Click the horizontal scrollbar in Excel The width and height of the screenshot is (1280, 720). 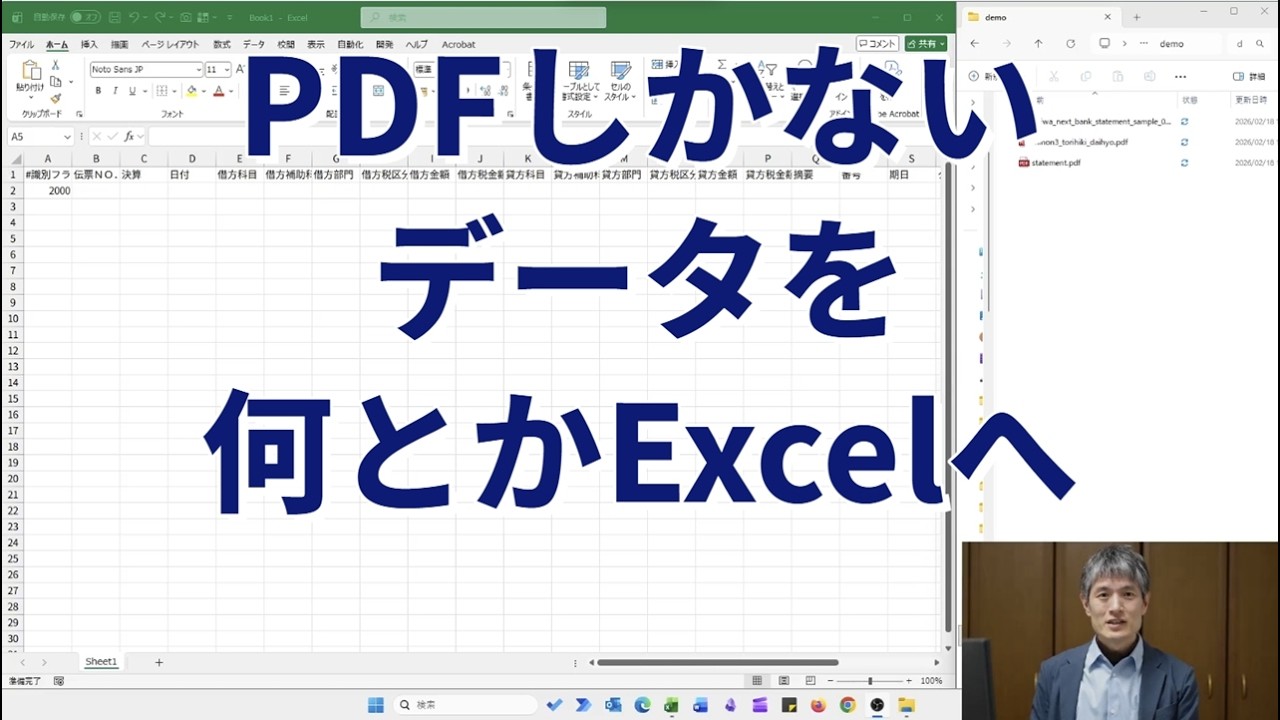click(x=718, y=662)
